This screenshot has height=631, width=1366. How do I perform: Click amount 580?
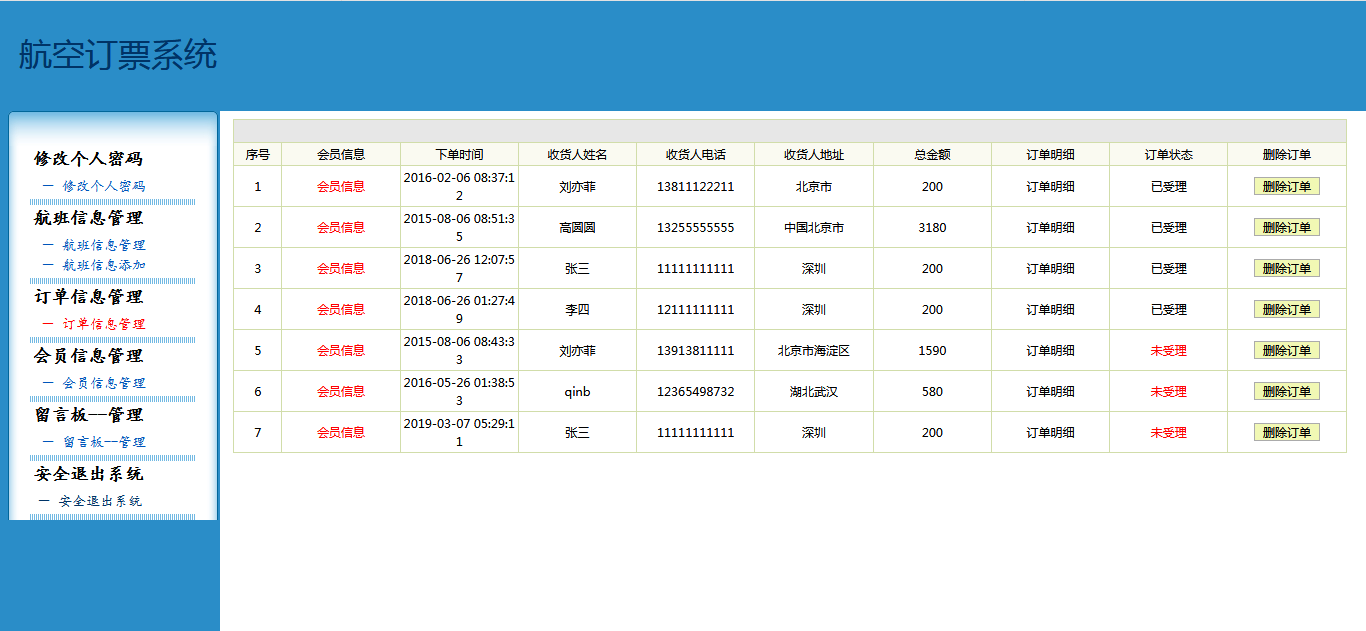[x=932, y=392]
